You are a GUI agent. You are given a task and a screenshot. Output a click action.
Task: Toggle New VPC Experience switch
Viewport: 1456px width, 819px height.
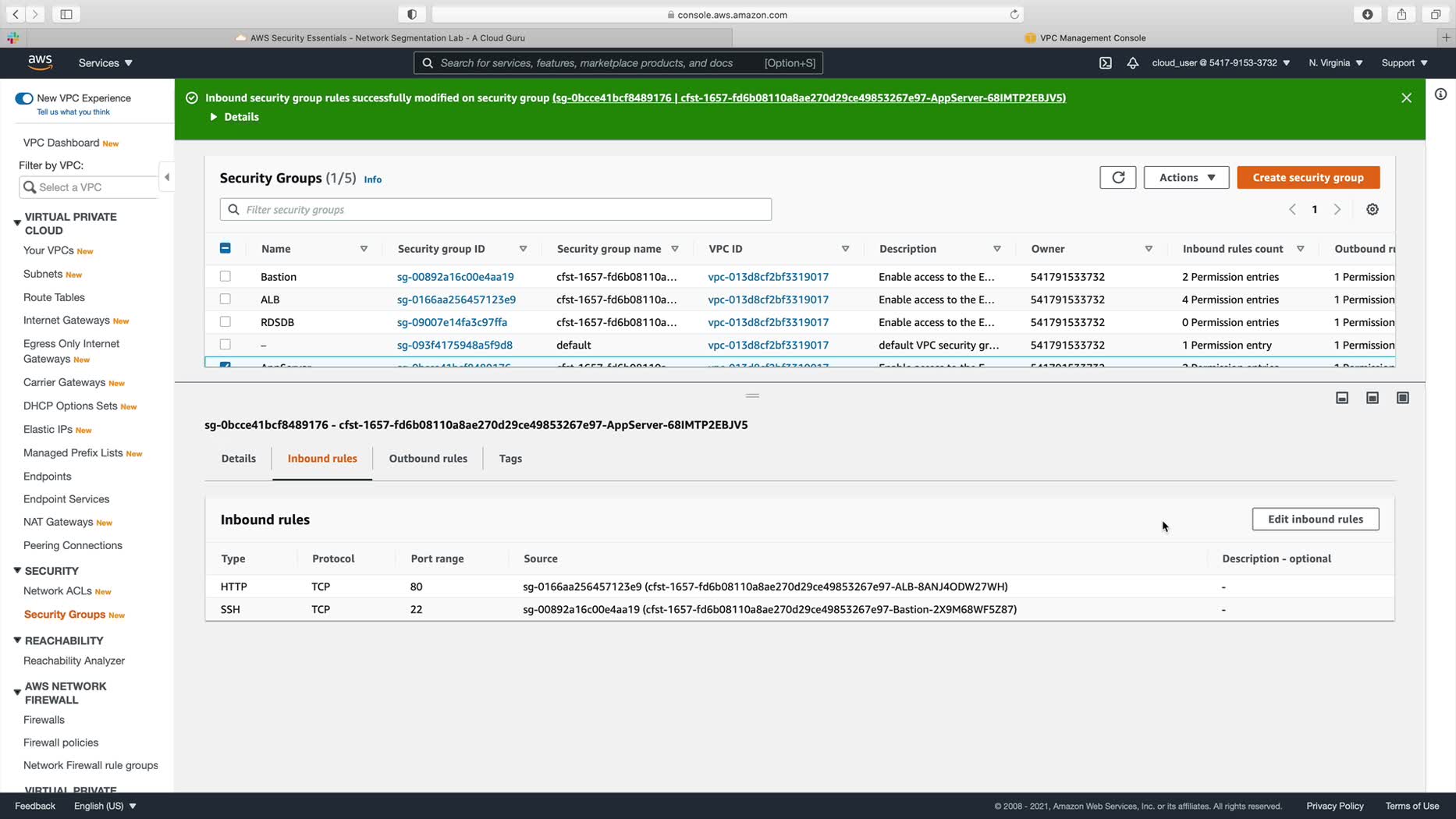tap(24, 98)
